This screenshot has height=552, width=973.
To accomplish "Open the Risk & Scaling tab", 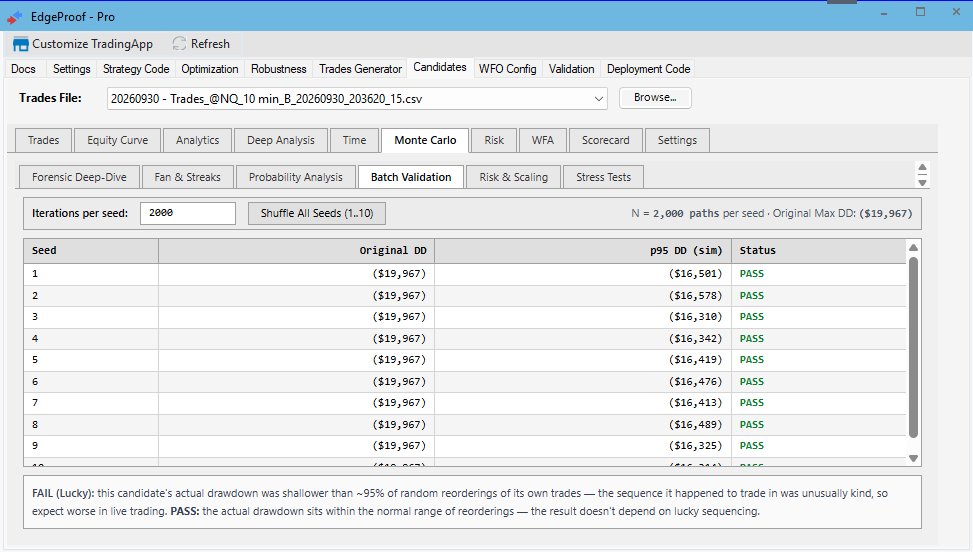I will click(x=513, y=177).
